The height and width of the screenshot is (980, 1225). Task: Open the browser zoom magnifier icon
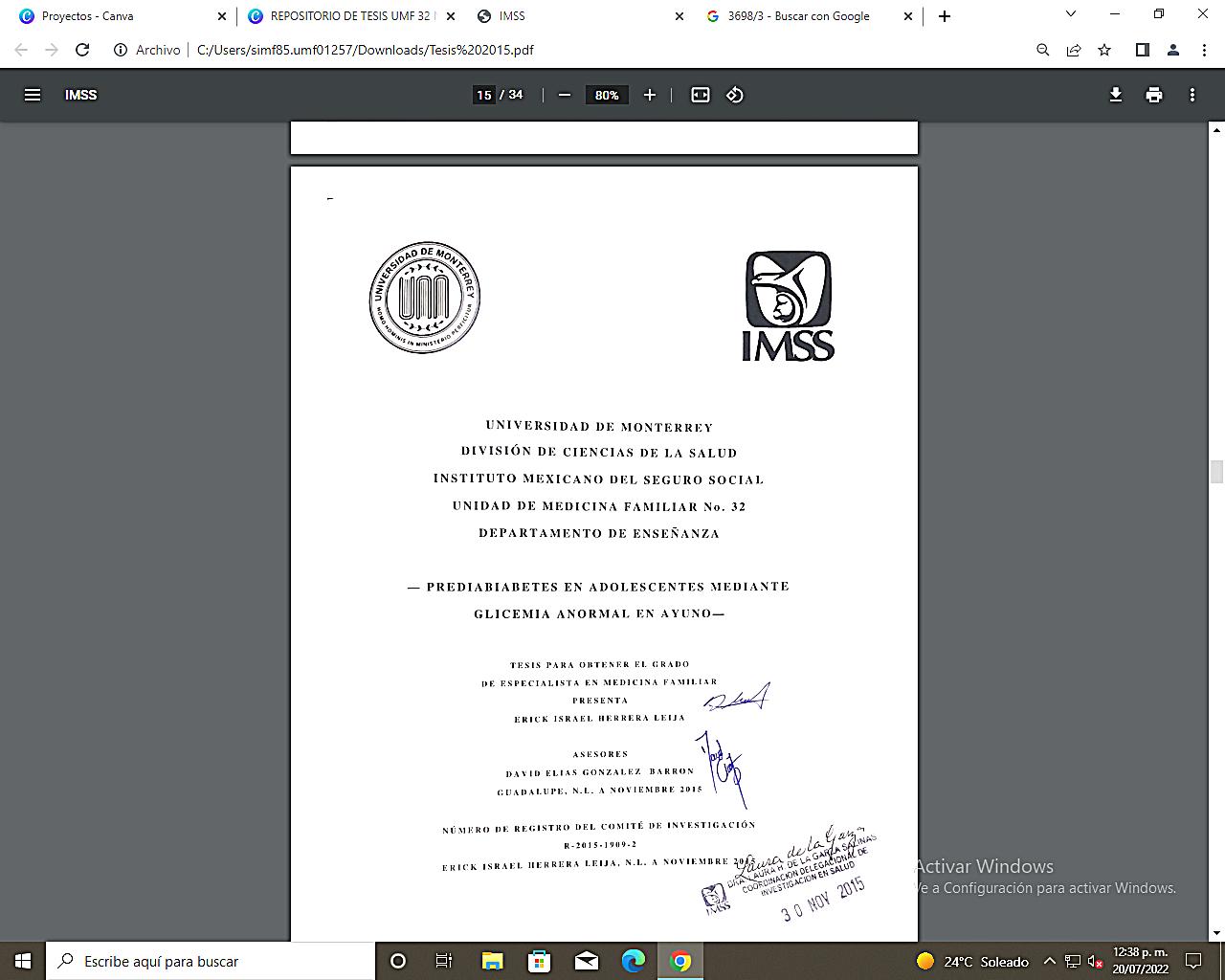(x=1043, y=50)
